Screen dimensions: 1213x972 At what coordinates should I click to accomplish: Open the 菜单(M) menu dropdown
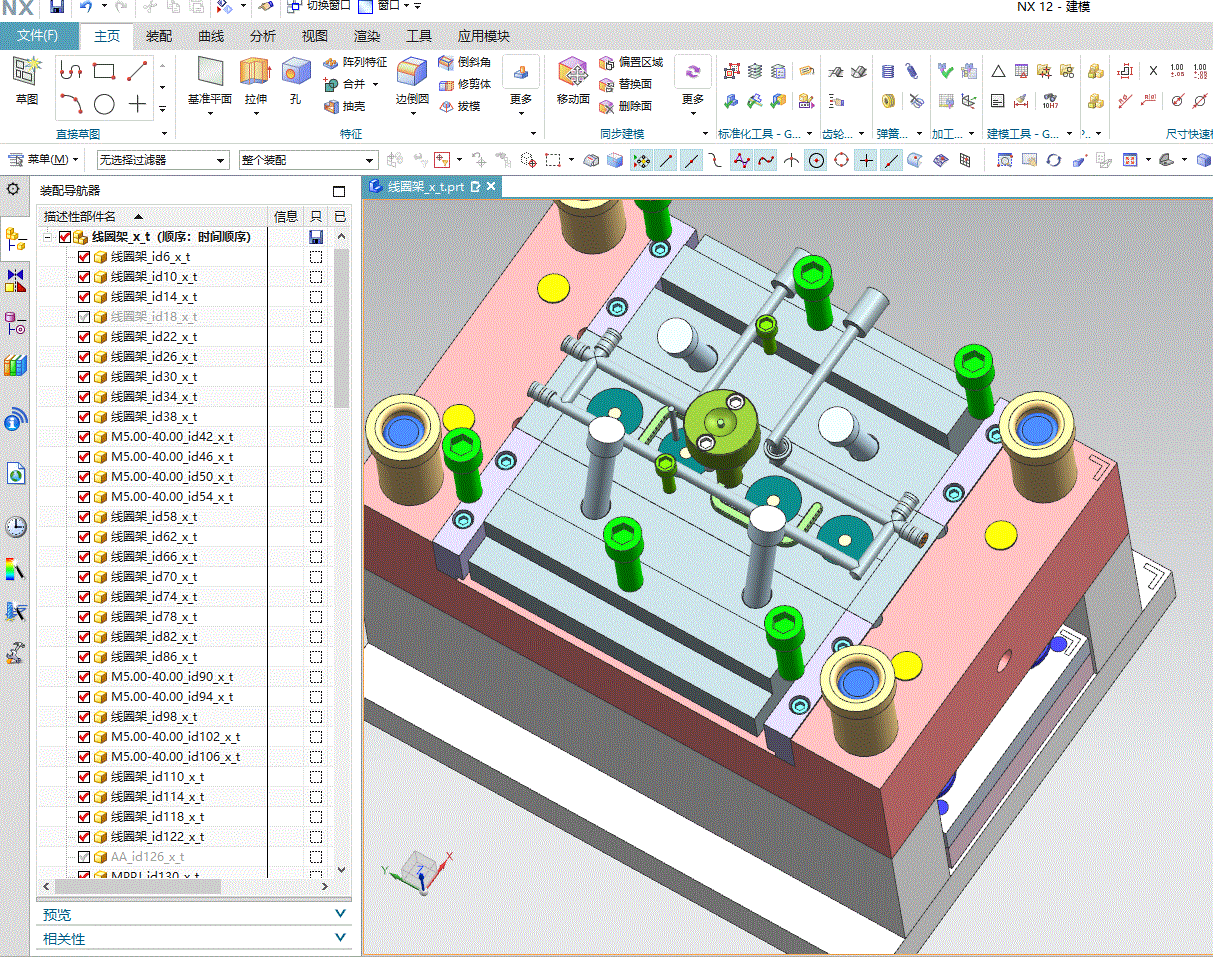45,160
